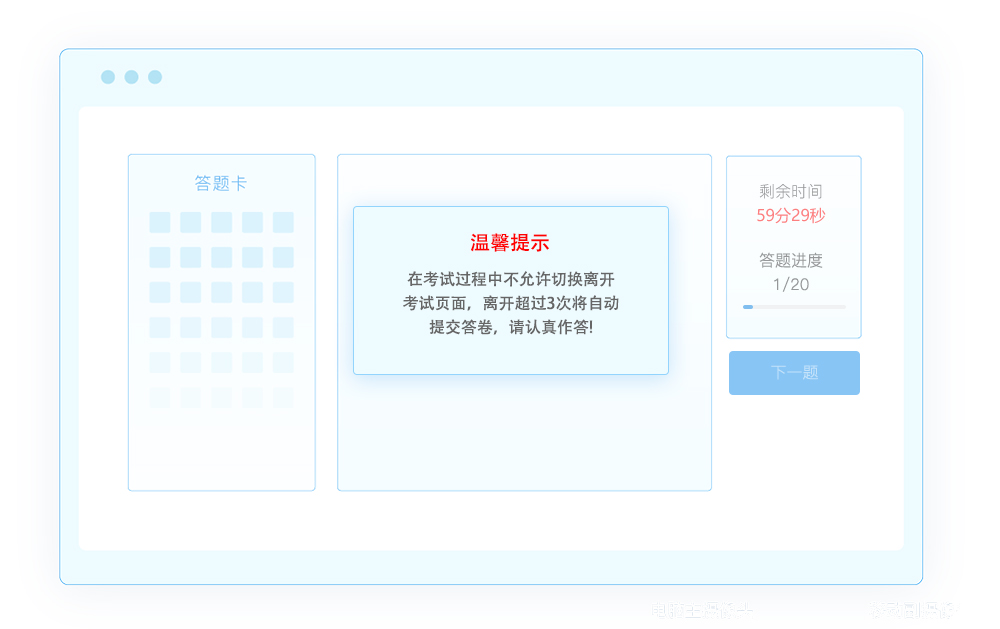Pick first square in answer card's bottom row
Image resolution: width=1000 pixels, height=629 pixels.
click(x=160, y=397)
